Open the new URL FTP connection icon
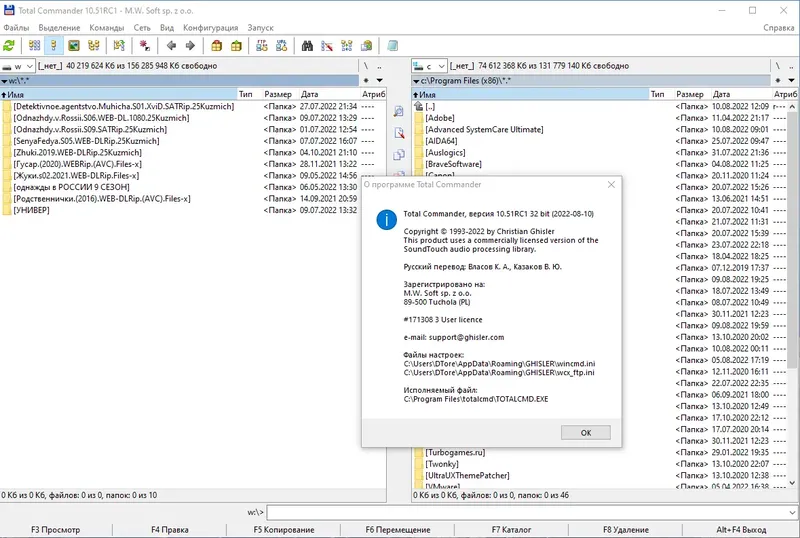The width and height of the screenshot is (800, 538). tap(282, 45)
